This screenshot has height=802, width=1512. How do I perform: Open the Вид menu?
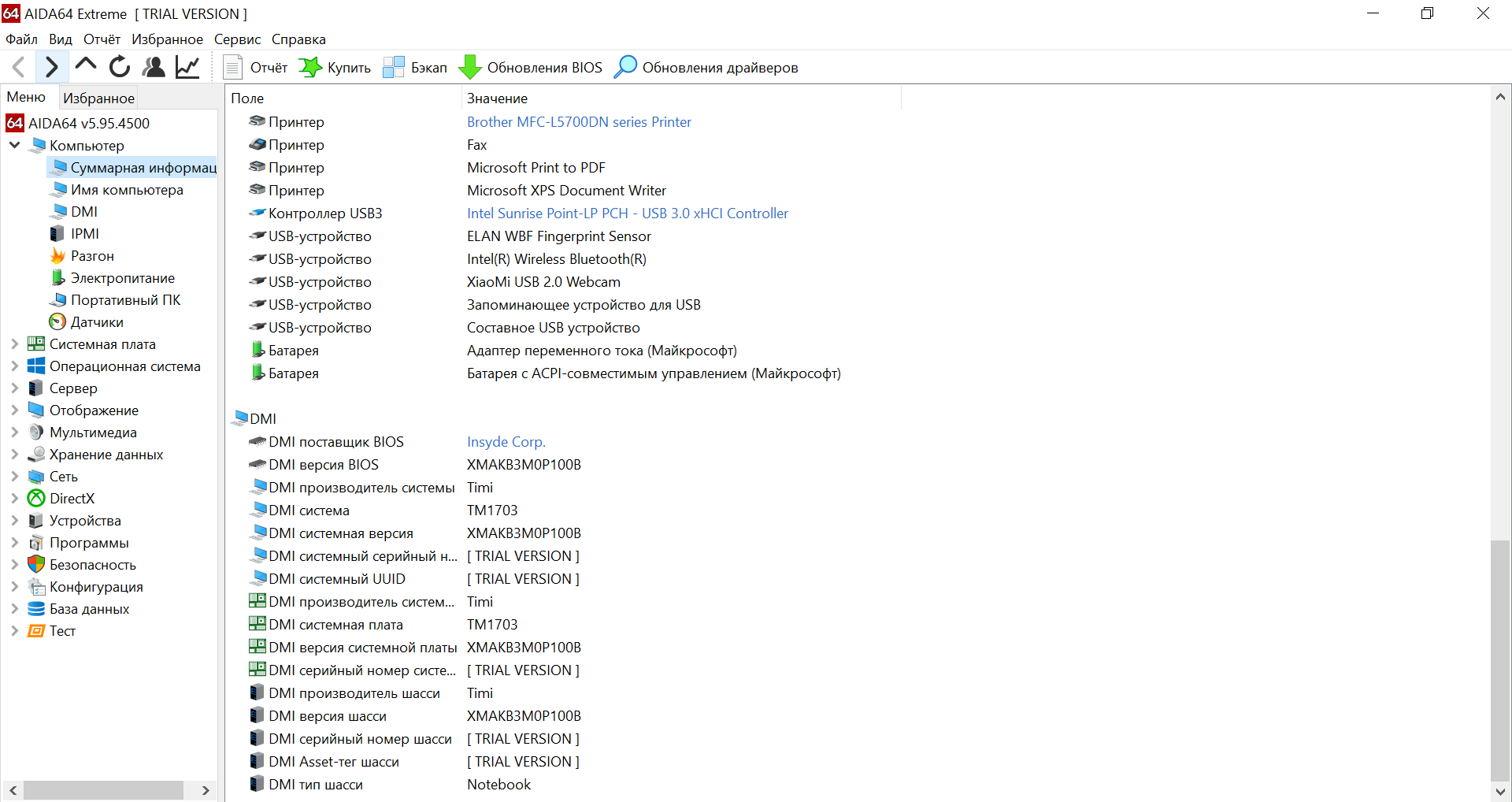[x=61, y=39]
